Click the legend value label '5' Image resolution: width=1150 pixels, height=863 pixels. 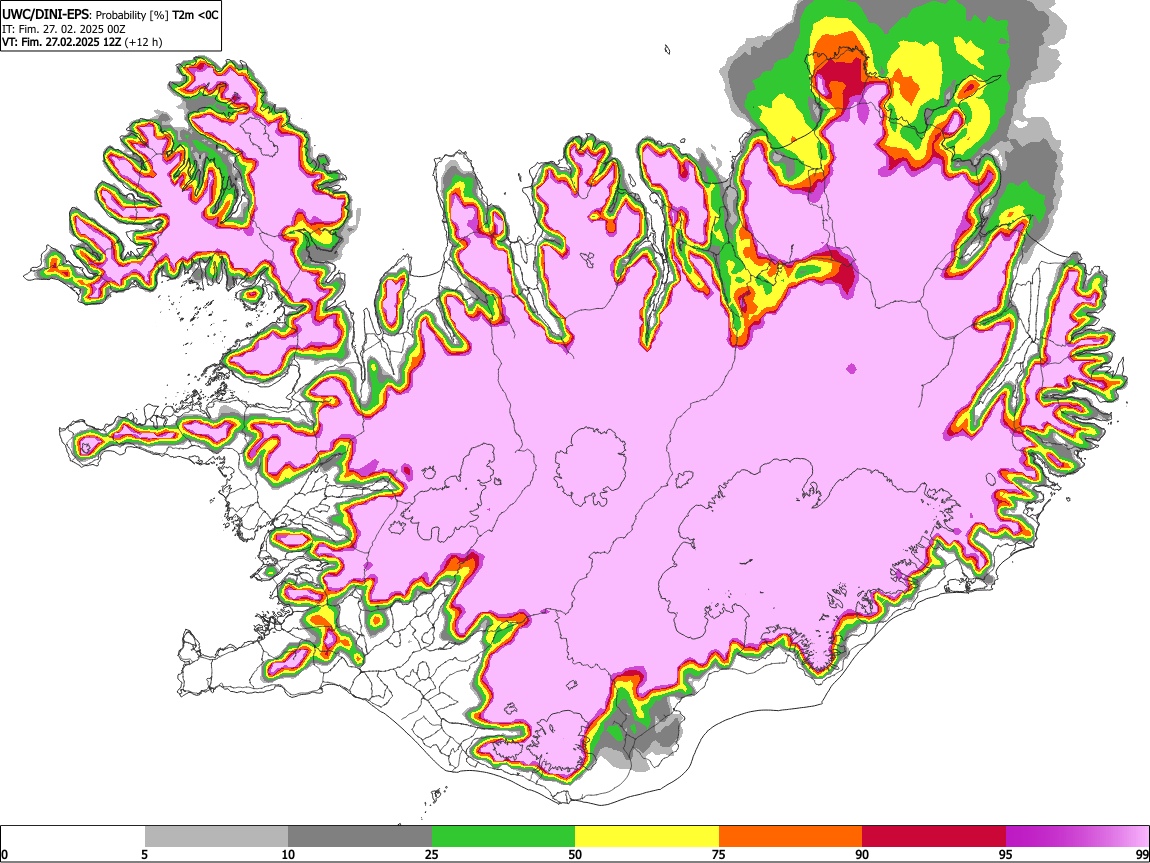pos(144,854)
